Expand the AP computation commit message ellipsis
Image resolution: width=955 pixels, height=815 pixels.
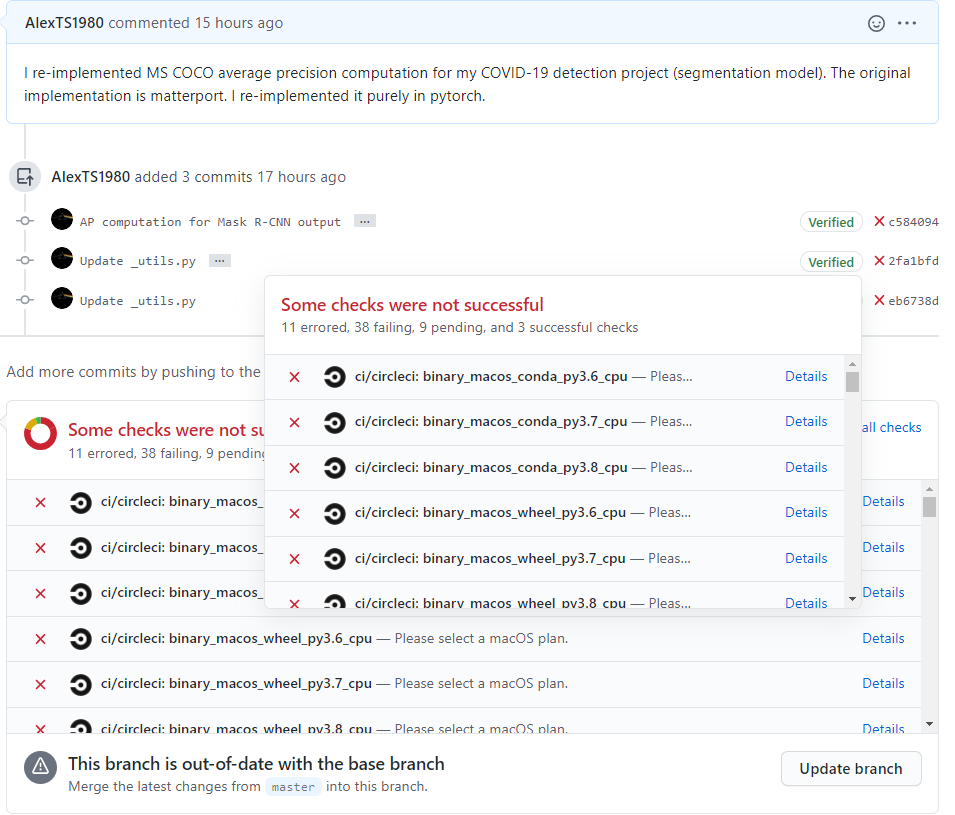(364, 221)
